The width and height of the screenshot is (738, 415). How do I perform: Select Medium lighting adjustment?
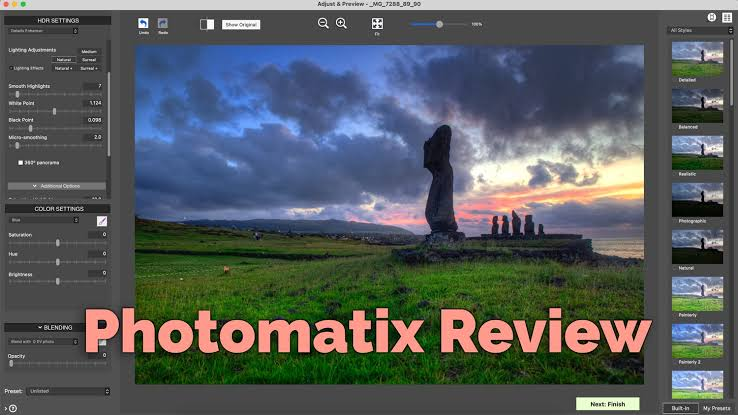(x=89, y=51)
